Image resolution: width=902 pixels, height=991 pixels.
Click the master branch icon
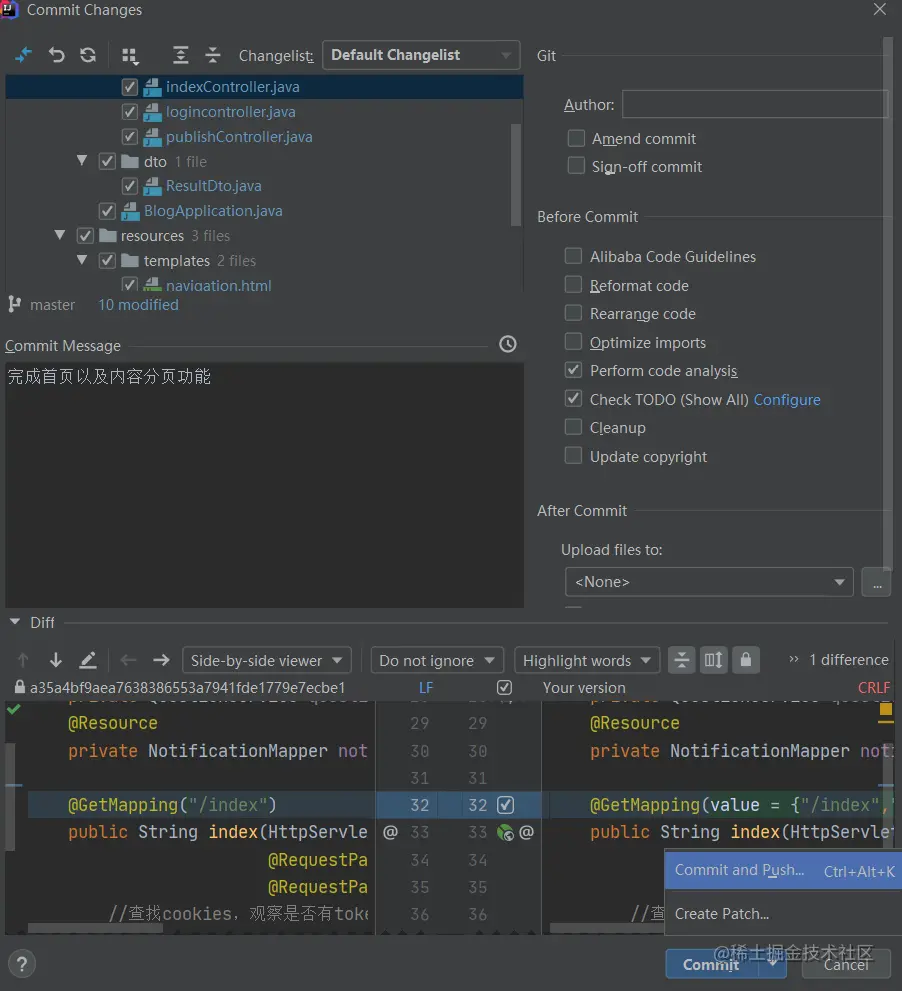point(15,305)
